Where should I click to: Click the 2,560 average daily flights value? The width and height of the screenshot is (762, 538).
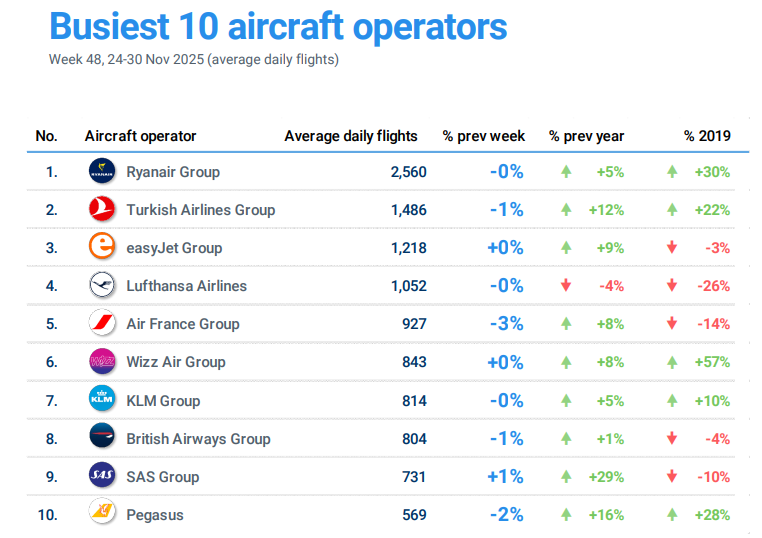pyautogui.click(x=408, y=172)
